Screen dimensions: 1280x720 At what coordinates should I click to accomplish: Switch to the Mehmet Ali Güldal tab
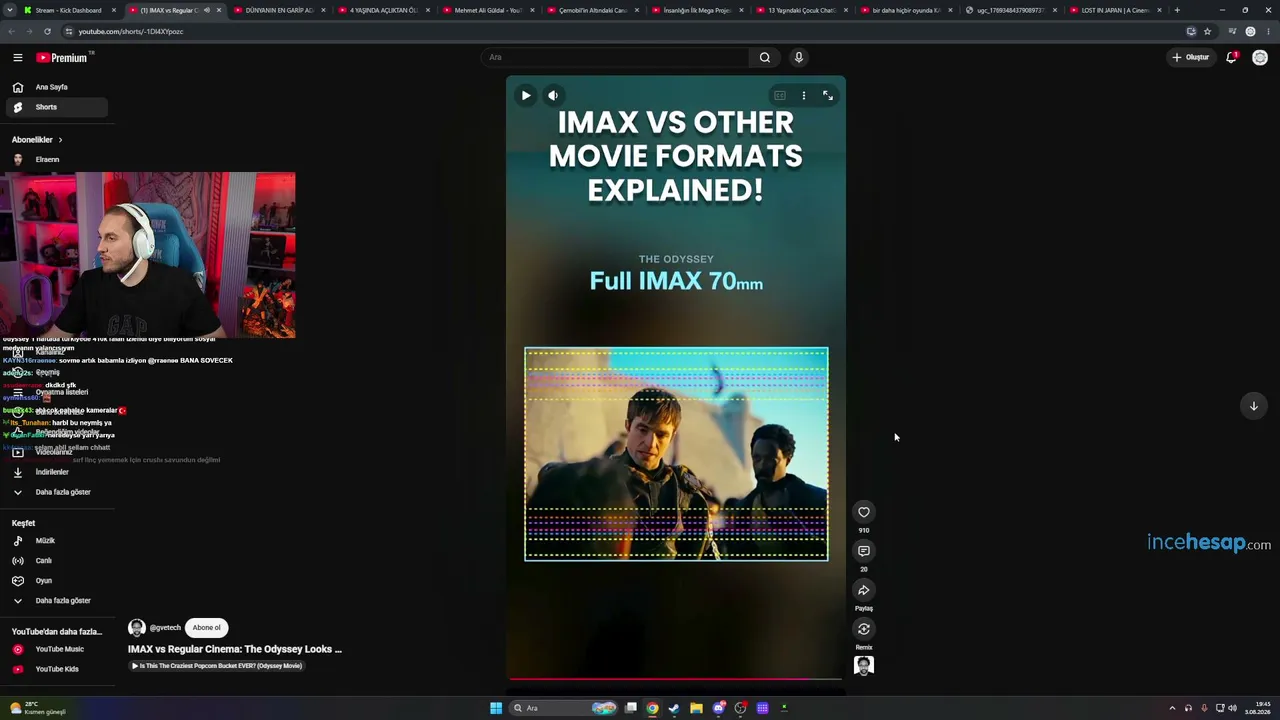488,10
